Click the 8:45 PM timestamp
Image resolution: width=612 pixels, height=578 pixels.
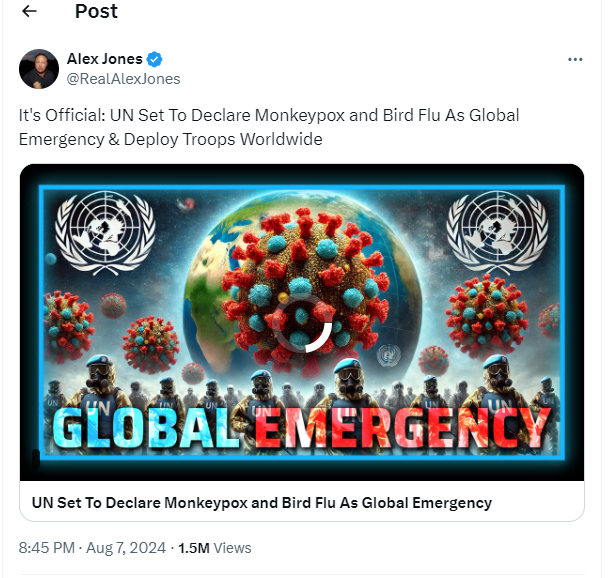46,548
